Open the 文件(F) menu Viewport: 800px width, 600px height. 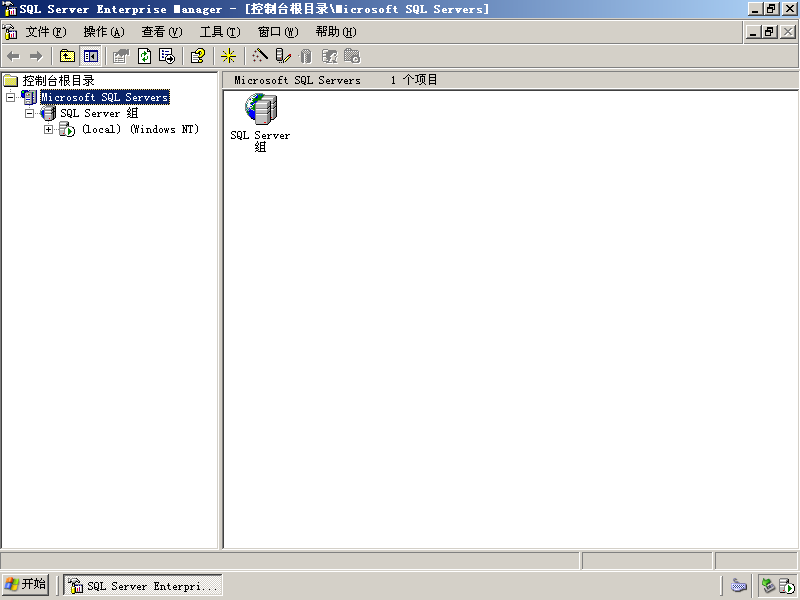(x=46, y=32)
